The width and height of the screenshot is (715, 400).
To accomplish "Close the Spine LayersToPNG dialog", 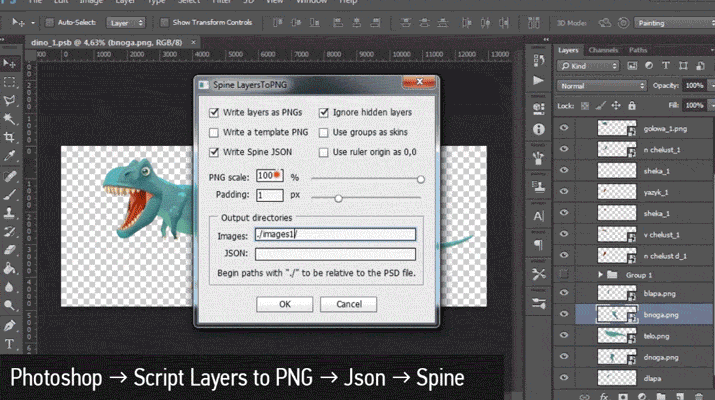I will 419,82.
